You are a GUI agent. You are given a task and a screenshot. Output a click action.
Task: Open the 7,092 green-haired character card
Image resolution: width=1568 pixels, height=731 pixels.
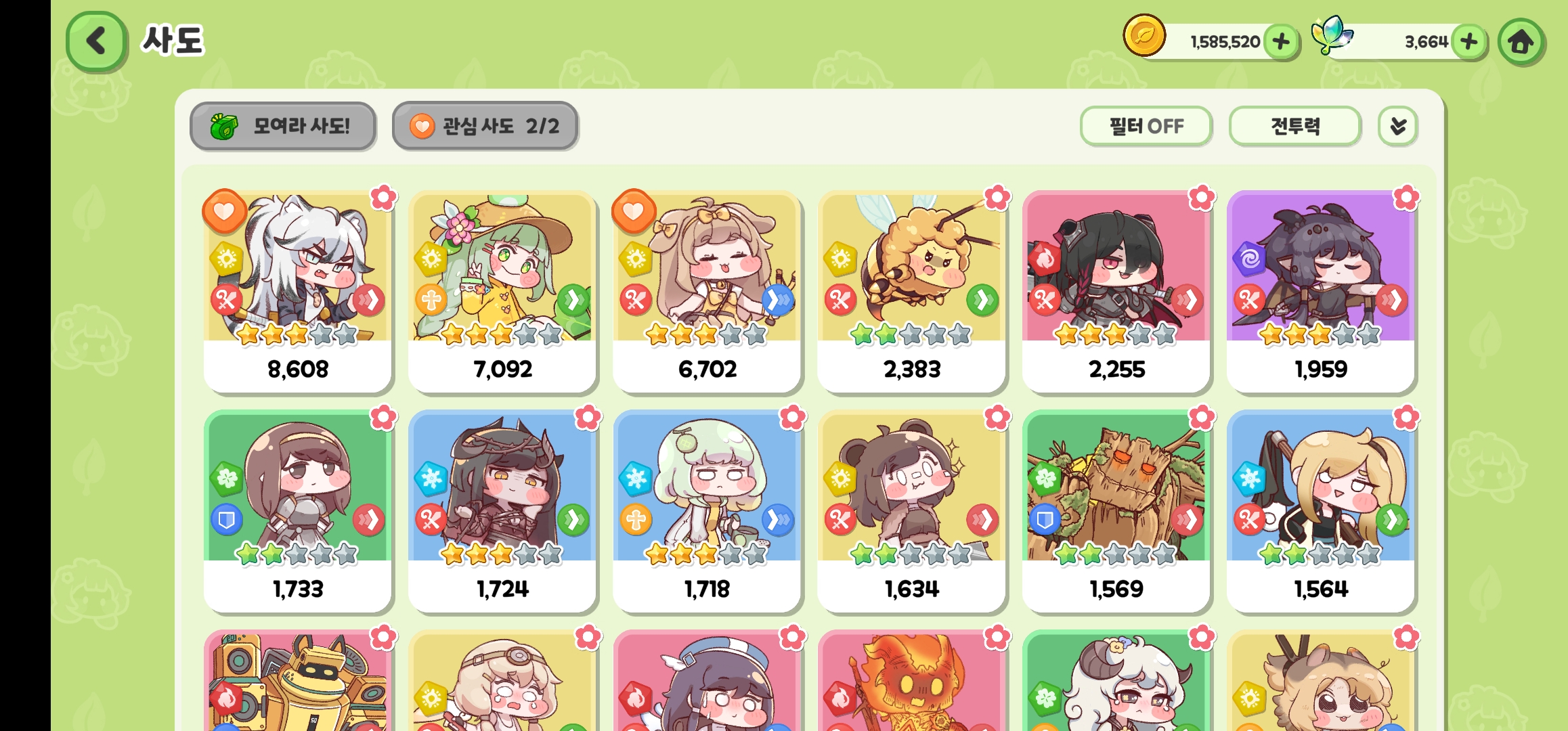(x=502, y=292)
